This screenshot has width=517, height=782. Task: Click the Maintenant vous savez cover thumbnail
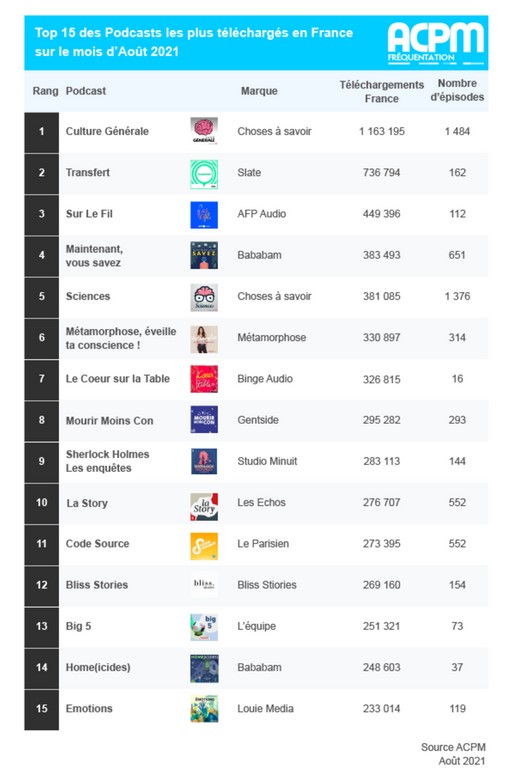click(204, 255)
